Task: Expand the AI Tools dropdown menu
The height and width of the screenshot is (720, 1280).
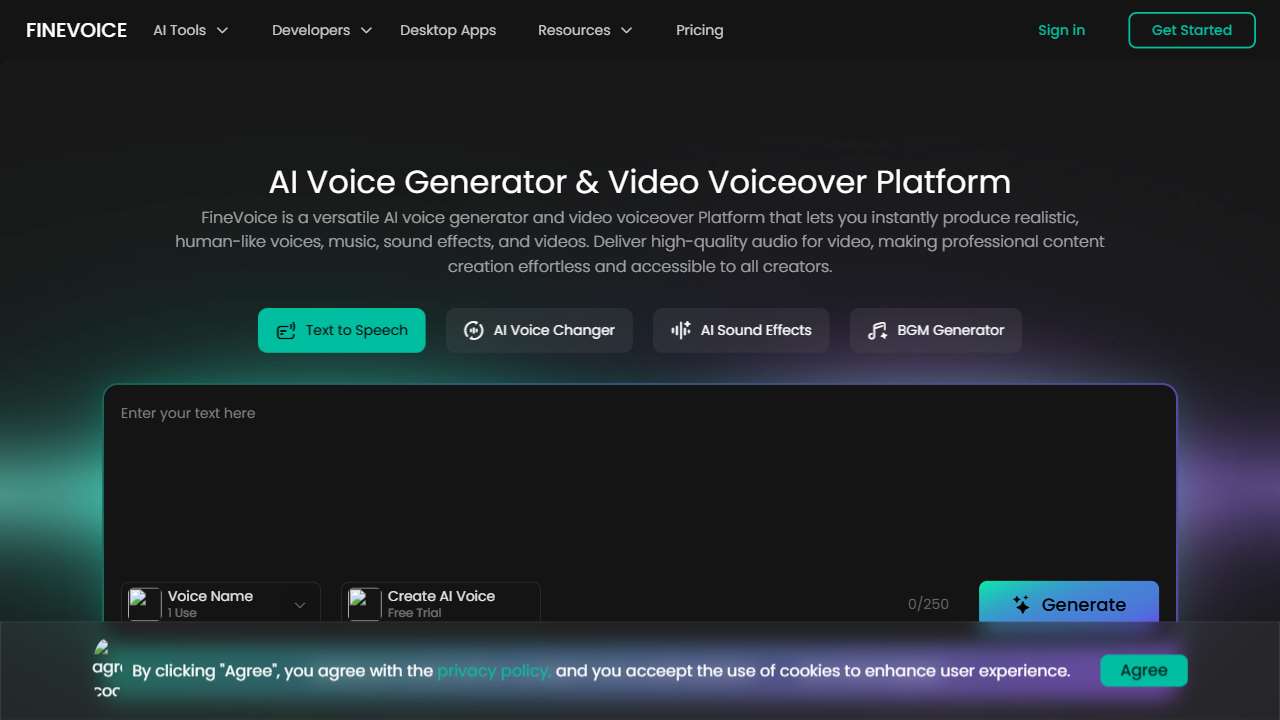Action: (191, 30)
